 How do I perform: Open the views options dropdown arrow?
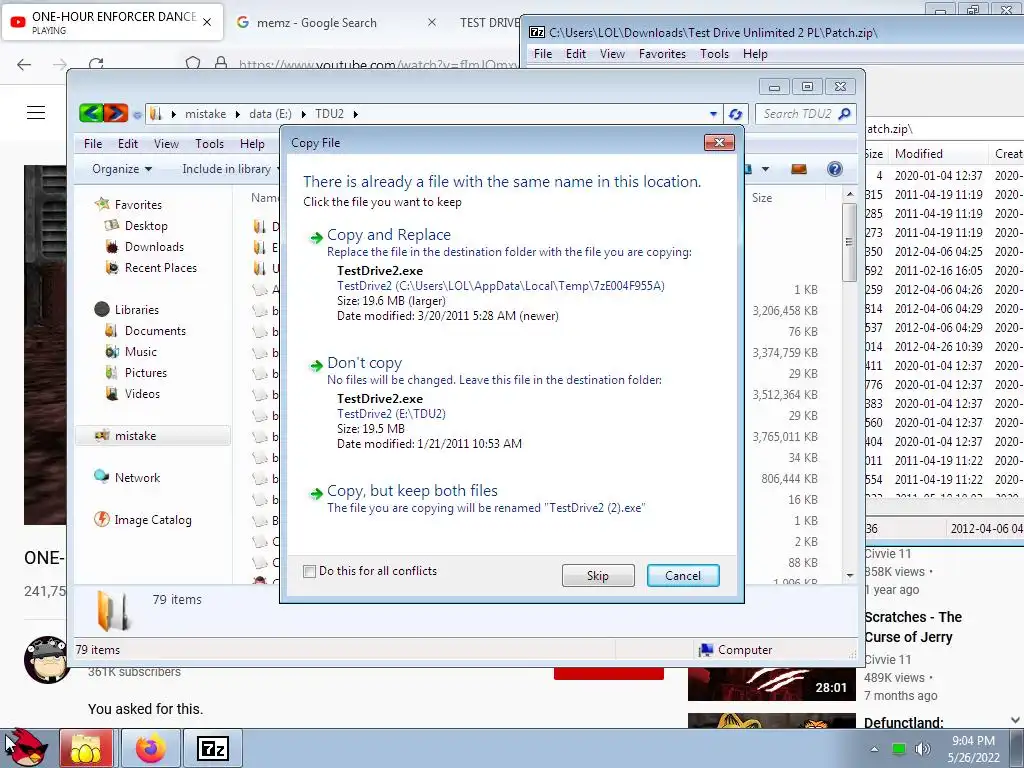[765, 169]
